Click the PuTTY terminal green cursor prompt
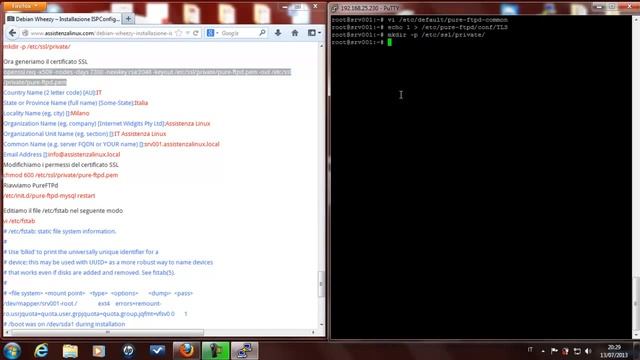The image size is (640, 360). [389, 42]
